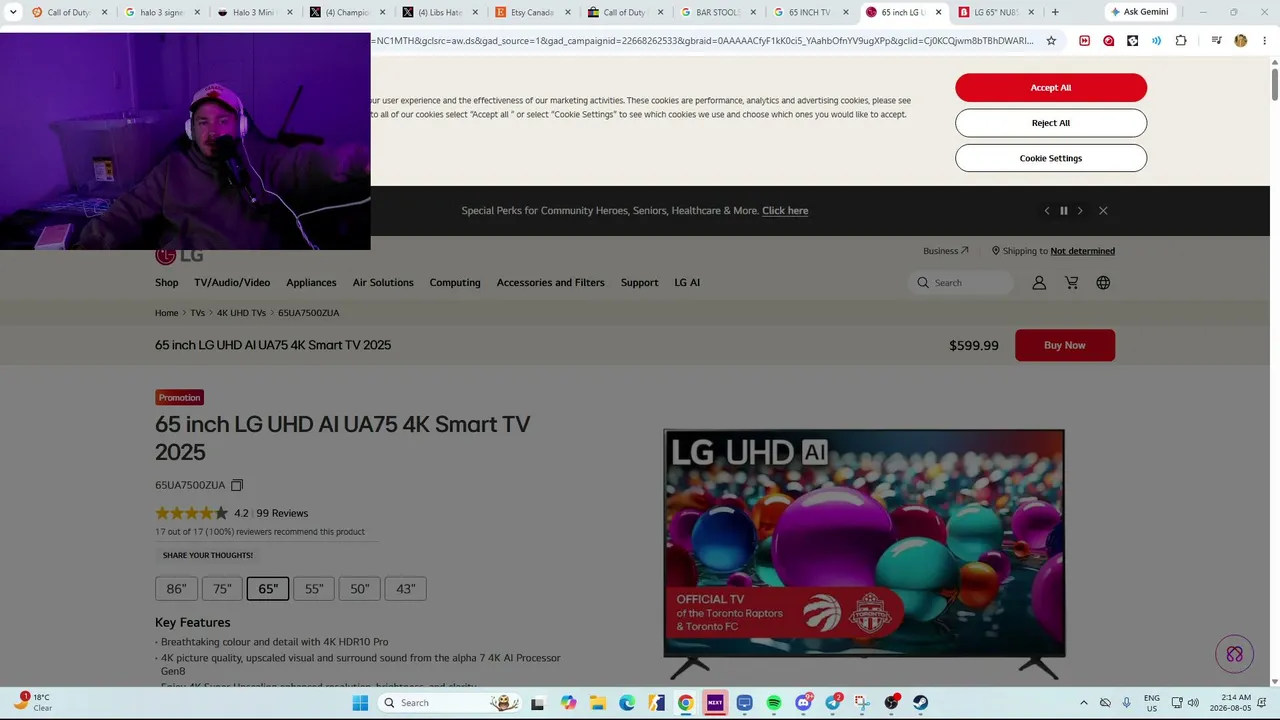Open Telegram from the taskbar
The image size is (1280, 720).
(x=833, y=703)
